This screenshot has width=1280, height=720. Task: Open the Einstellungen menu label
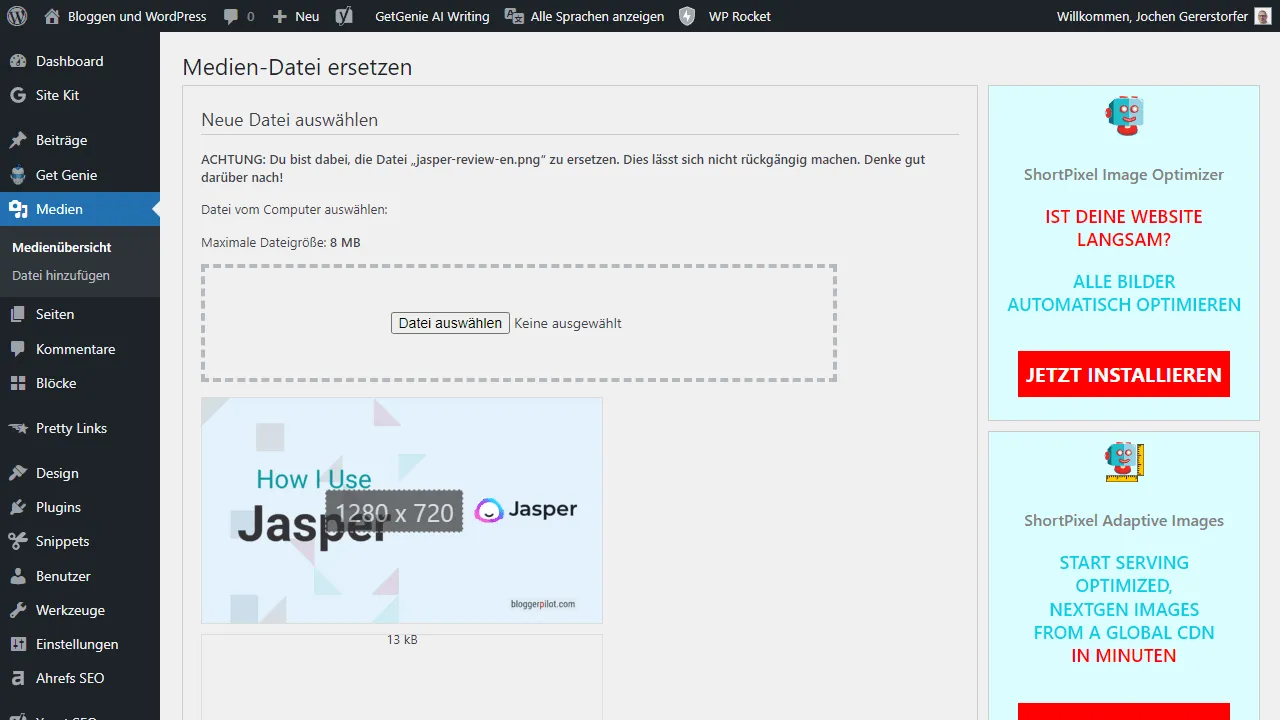tap(77, 644)
